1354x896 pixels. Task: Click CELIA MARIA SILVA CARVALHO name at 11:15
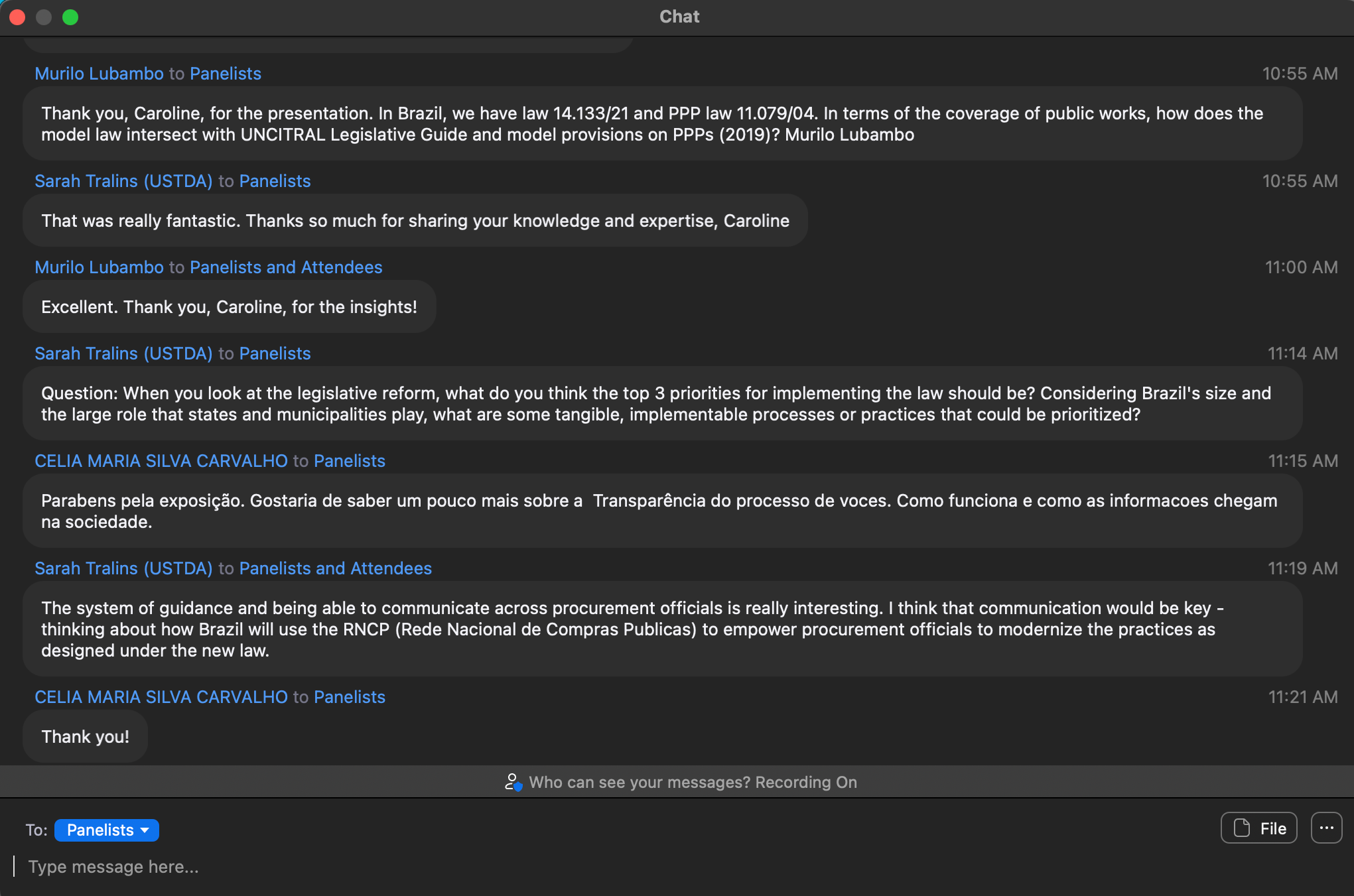(161, 461)
